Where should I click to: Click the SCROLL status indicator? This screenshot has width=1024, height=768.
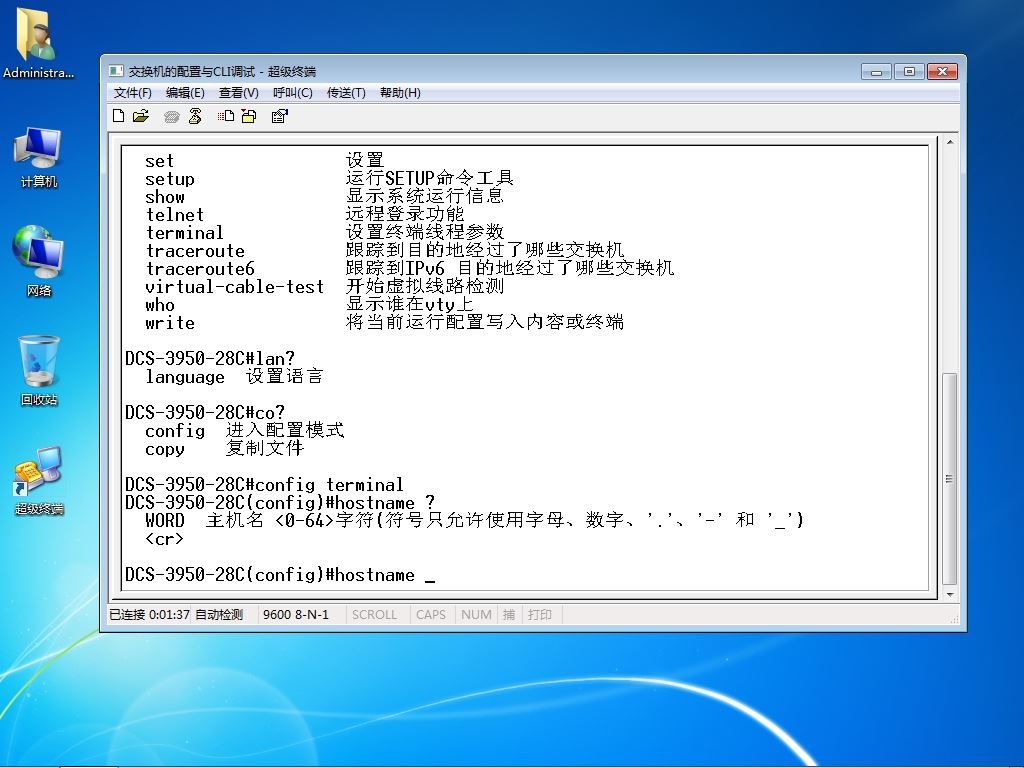click(x=374, y=615)
